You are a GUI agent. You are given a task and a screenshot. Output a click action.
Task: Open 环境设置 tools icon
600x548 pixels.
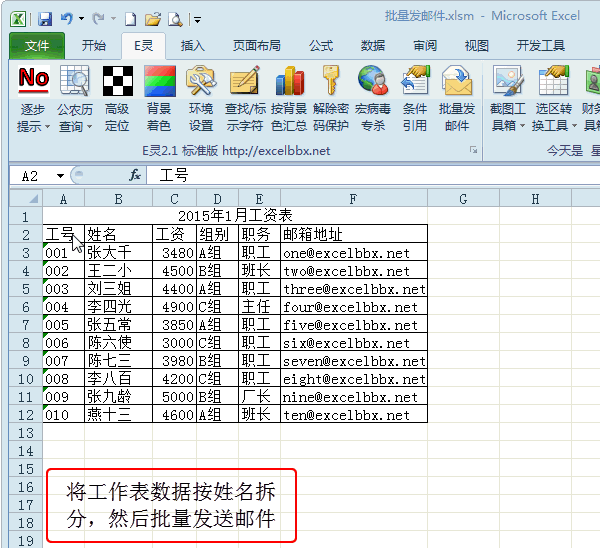click(x=201, y=80)
